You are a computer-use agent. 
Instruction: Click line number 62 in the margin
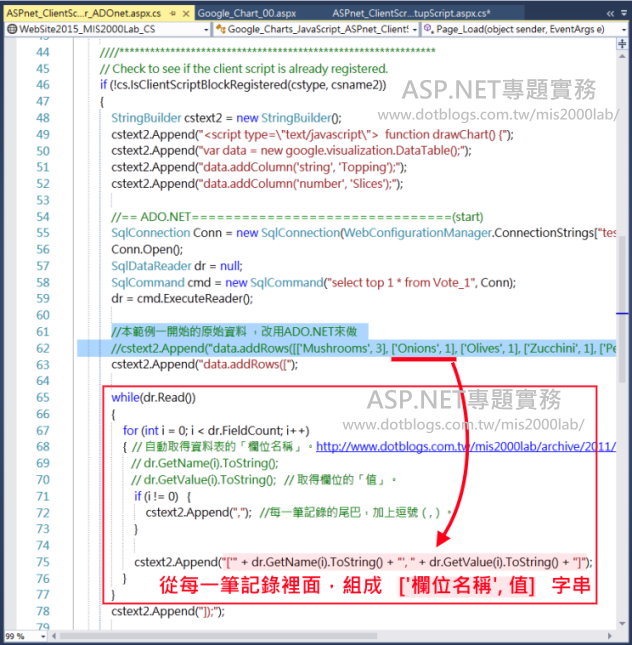coord(42,348)
